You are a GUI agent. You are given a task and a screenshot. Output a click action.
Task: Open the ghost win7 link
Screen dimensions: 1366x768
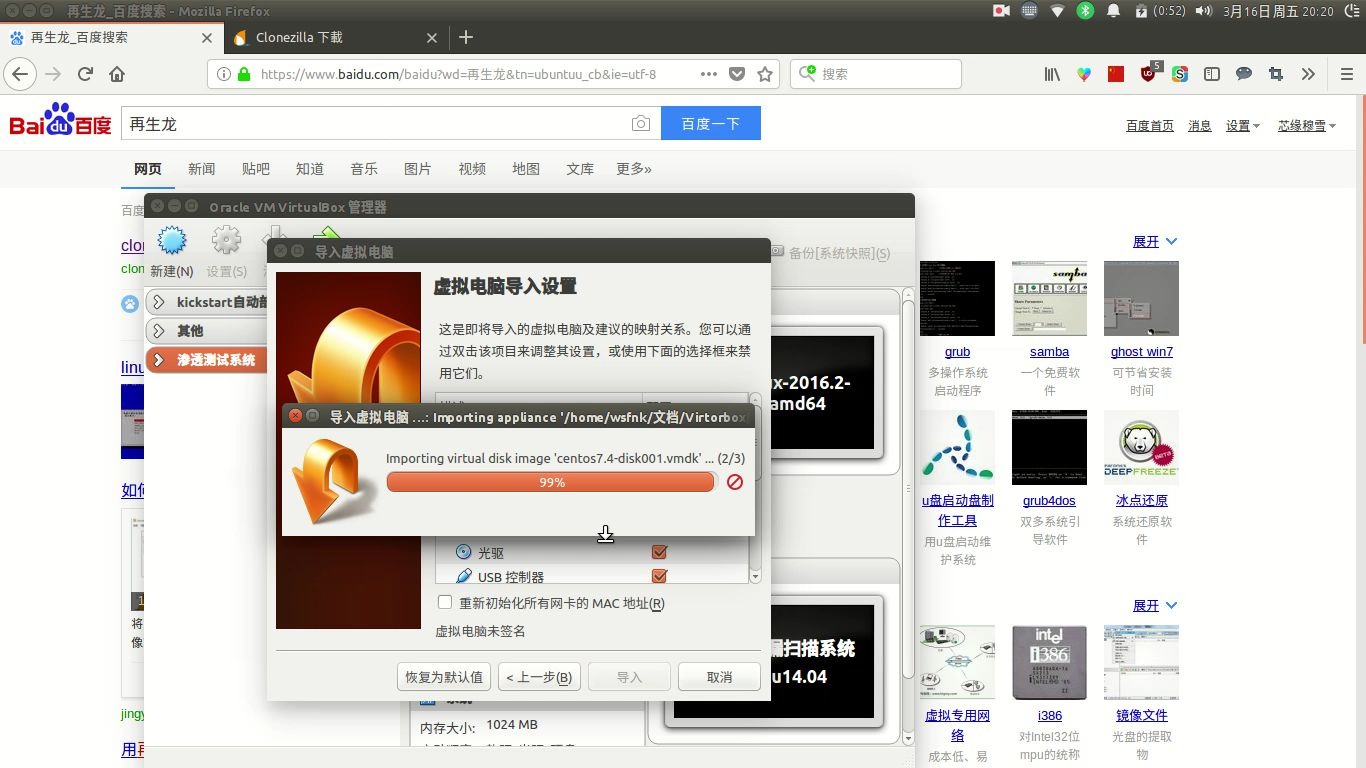(1141, 352)
